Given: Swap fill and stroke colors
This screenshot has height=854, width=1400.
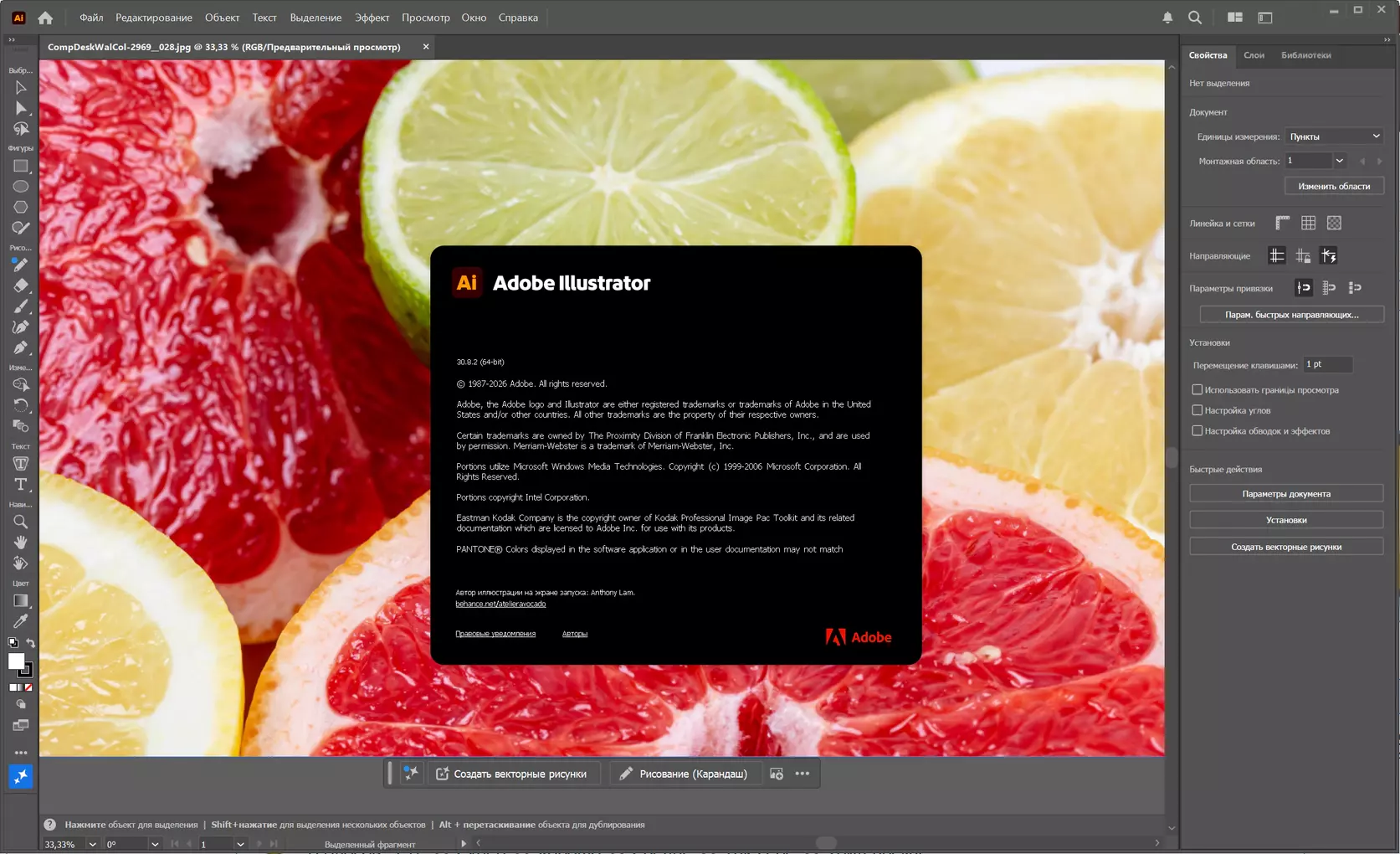Looking at the screenshot, I should [30, 643].
